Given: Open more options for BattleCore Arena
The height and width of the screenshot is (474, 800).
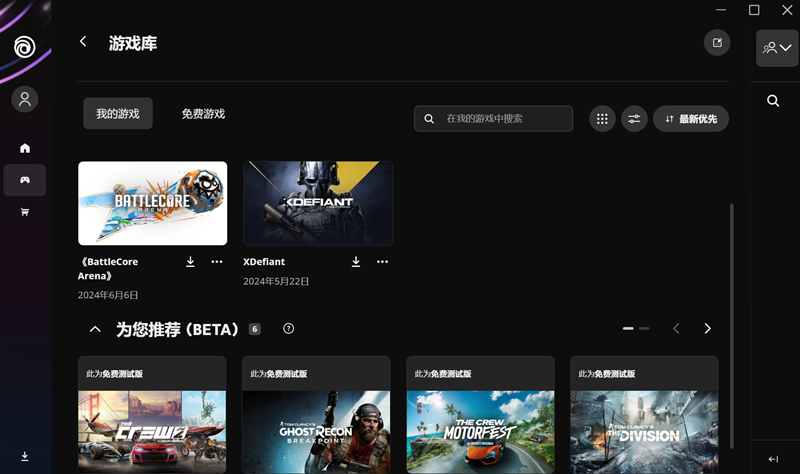Looking at the screenshot, I should click(x=217, y=262).
